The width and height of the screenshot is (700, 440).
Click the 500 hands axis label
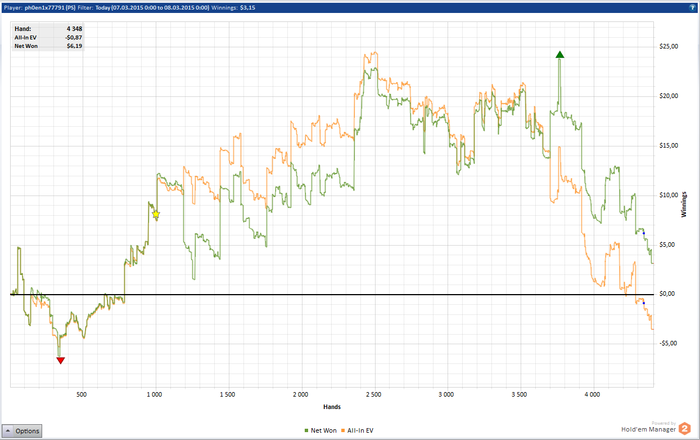pyautogui.click(x=82, y=394)
